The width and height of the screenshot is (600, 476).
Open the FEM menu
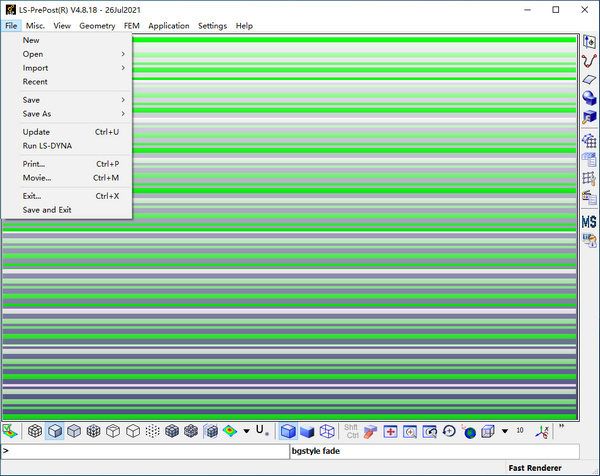pyautogui.click(x=131, y=26)
